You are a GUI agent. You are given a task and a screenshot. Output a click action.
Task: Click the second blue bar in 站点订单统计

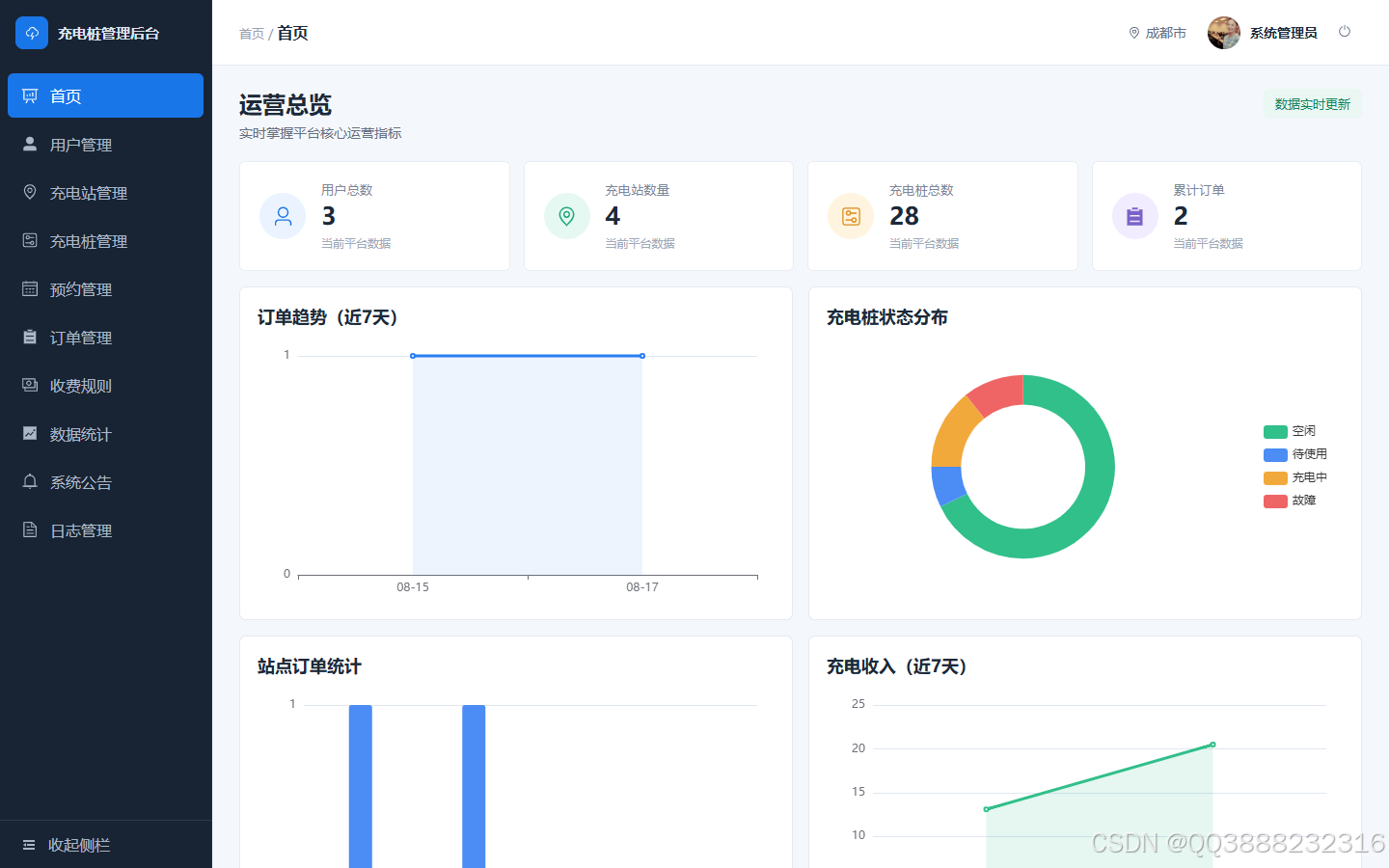[x=474, y=786]
